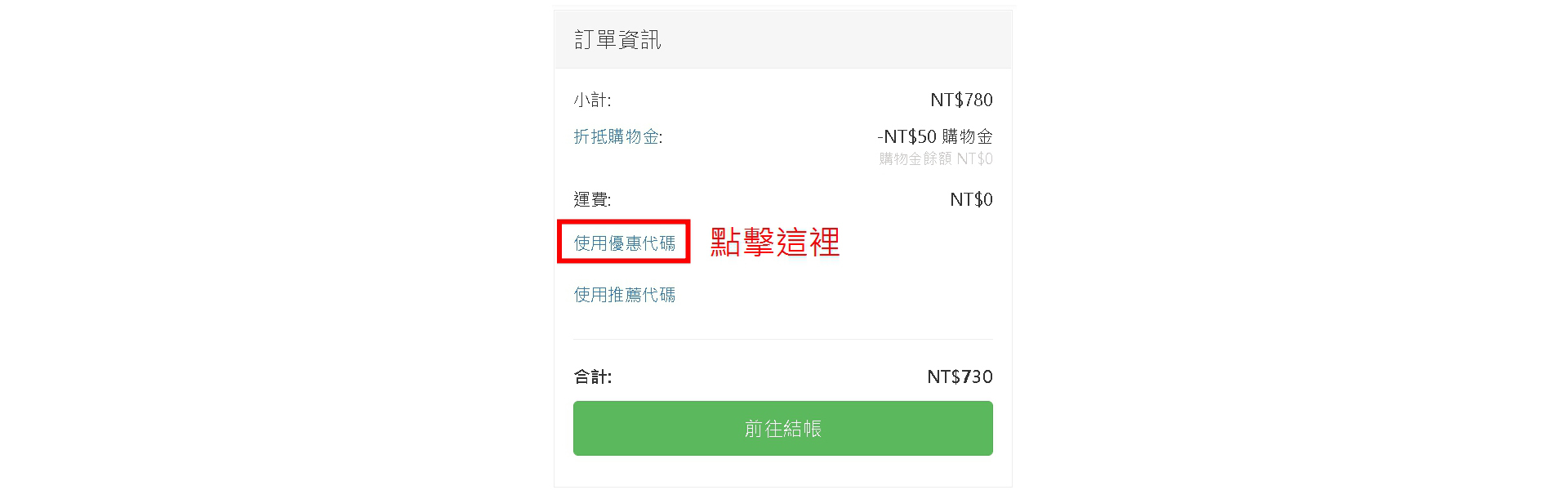
Task: Select the 購物金餘額 NT$0 balance text
Action: (x=935, y=160)
